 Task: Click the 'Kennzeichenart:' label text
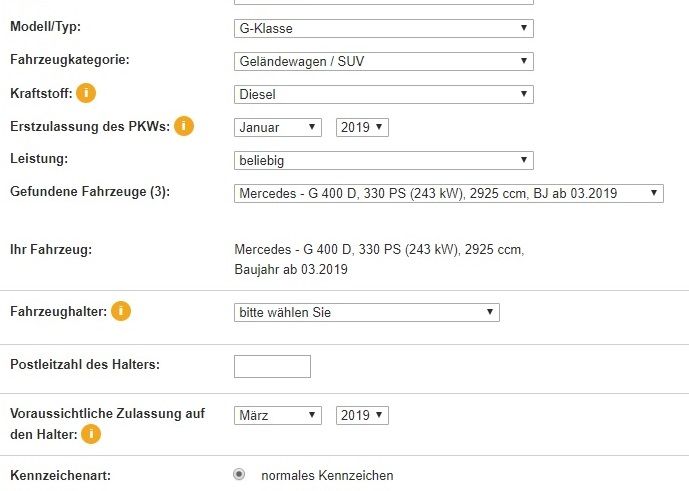58,476
